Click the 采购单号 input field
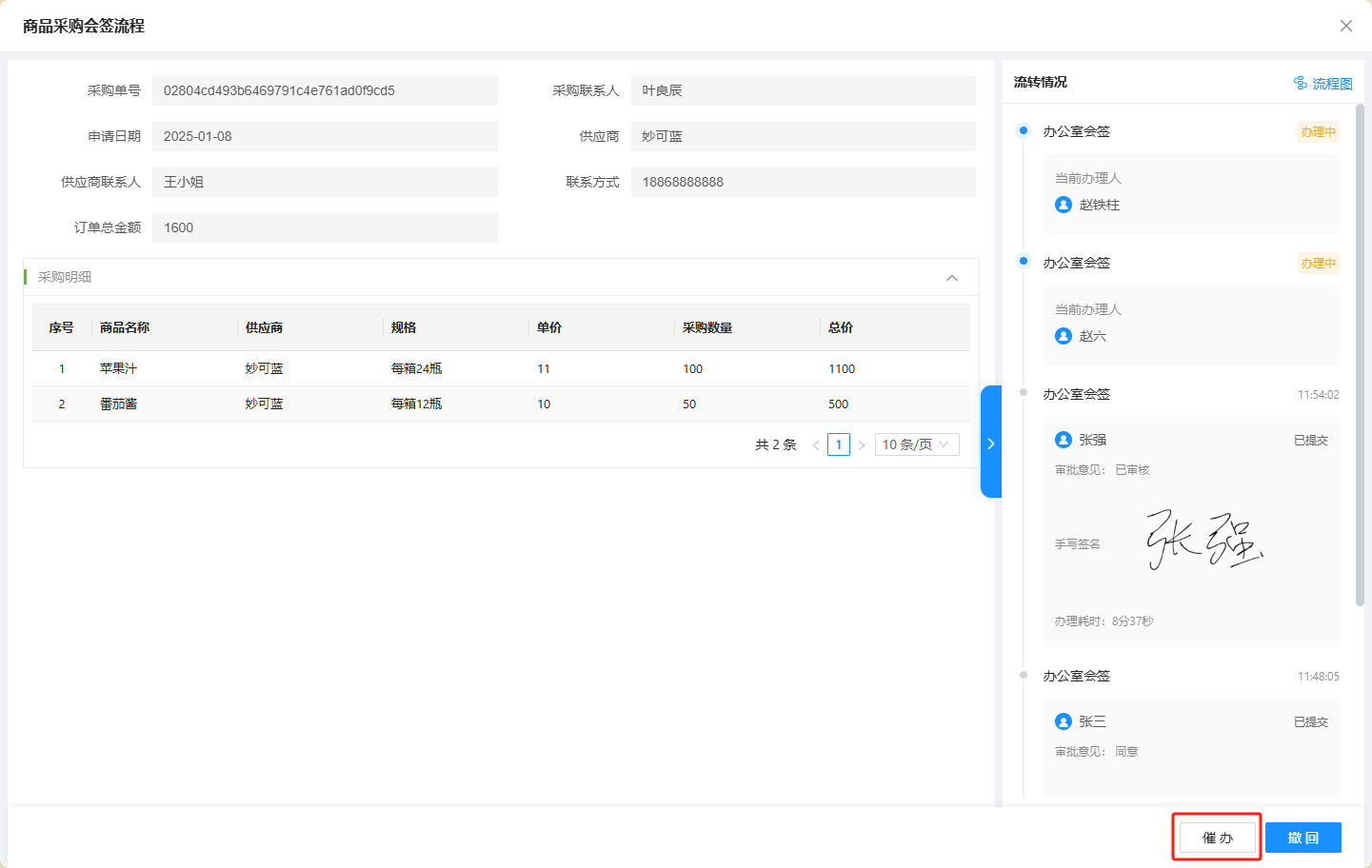1372x868 pixels. pyautogui.click(x=325, y=90)
